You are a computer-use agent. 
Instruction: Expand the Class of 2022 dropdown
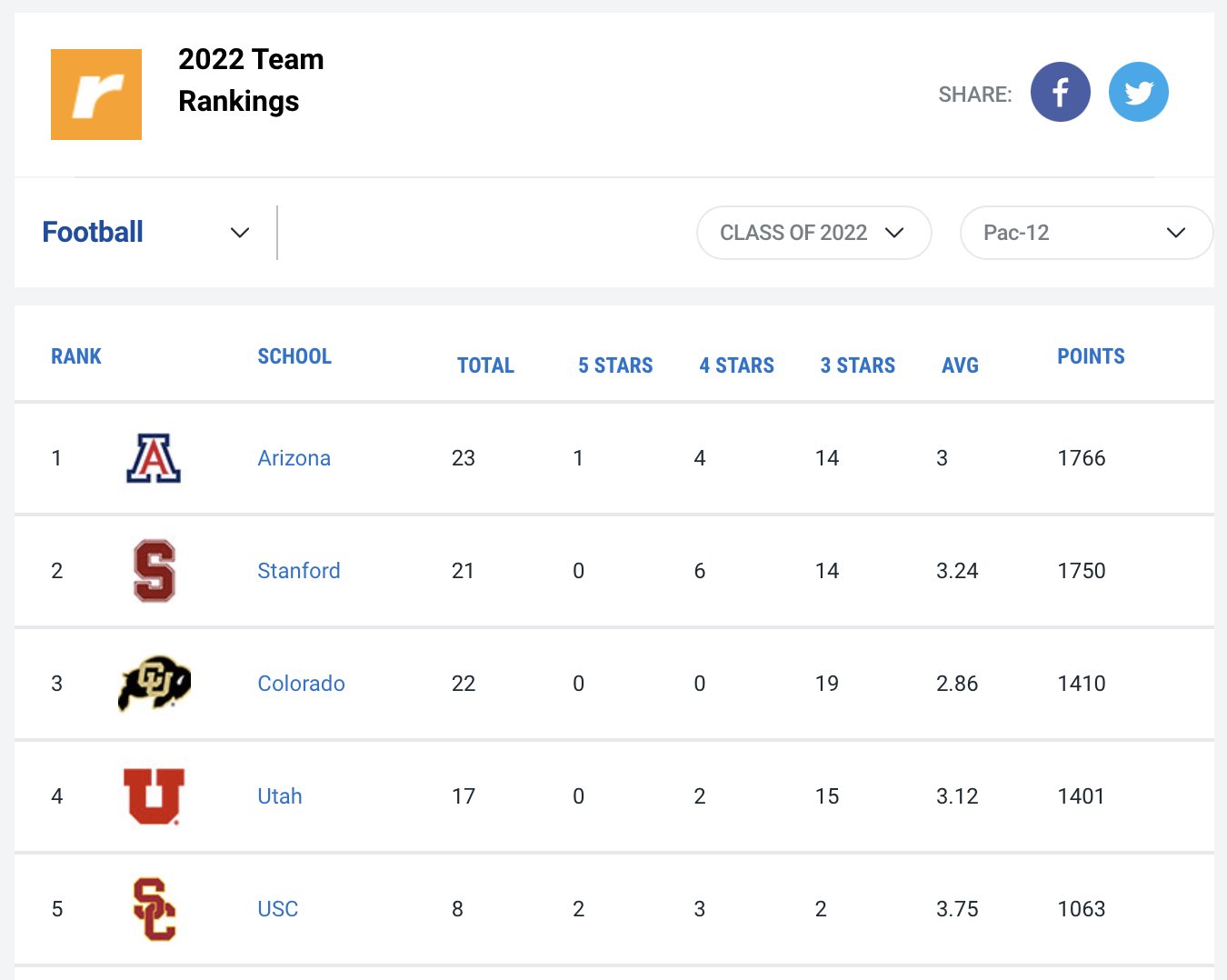pos(814,233)
